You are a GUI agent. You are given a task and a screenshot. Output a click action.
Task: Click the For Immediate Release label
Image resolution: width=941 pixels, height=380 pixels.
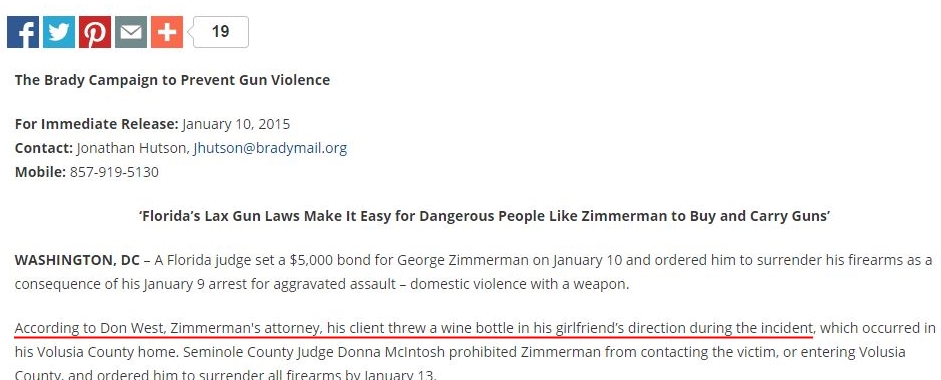pos(97,124)
